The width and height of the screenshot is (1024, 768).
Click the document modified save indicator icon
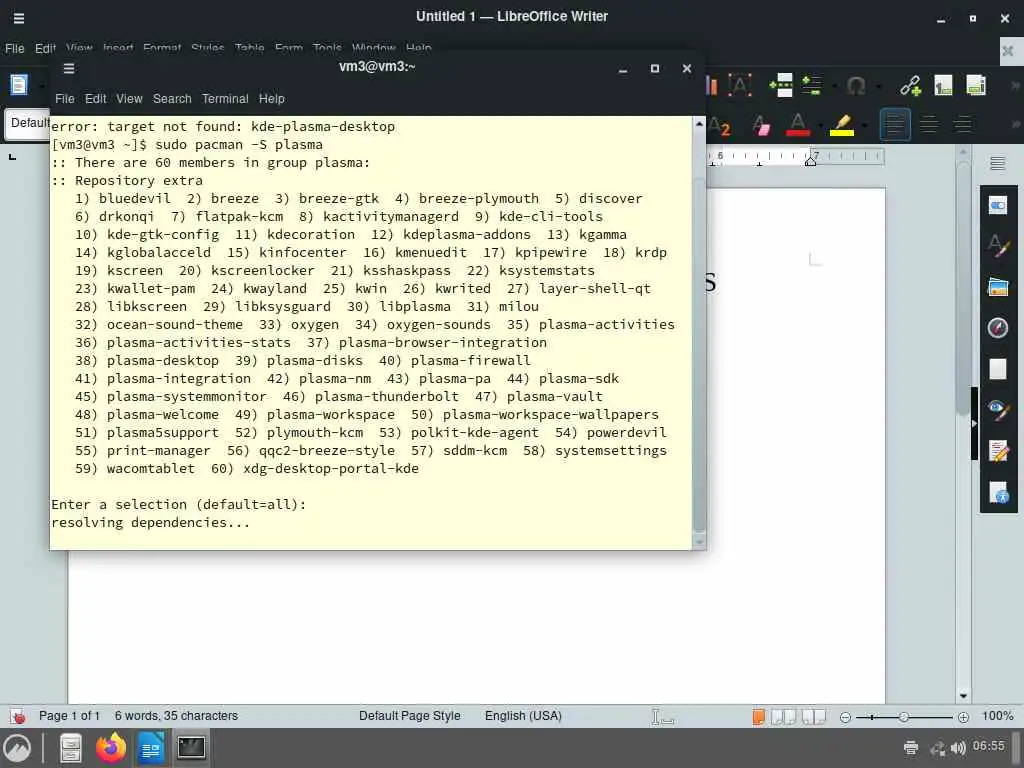pyautogui.click(x=18, y=716)
